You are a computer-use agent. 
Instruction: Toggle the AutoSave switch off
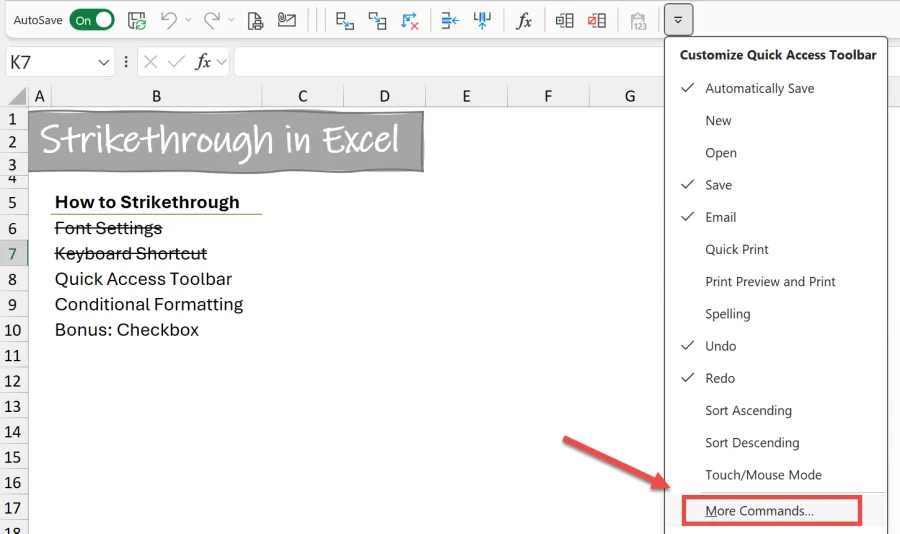(x=91, y=20)
